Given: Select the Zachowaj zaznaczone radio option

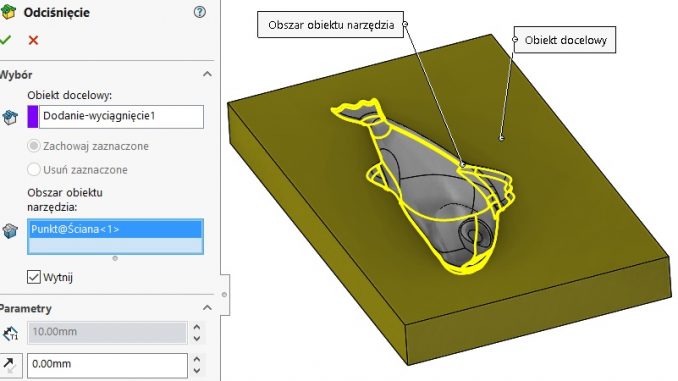Looking at the screenshot, I should coord(34,146).
